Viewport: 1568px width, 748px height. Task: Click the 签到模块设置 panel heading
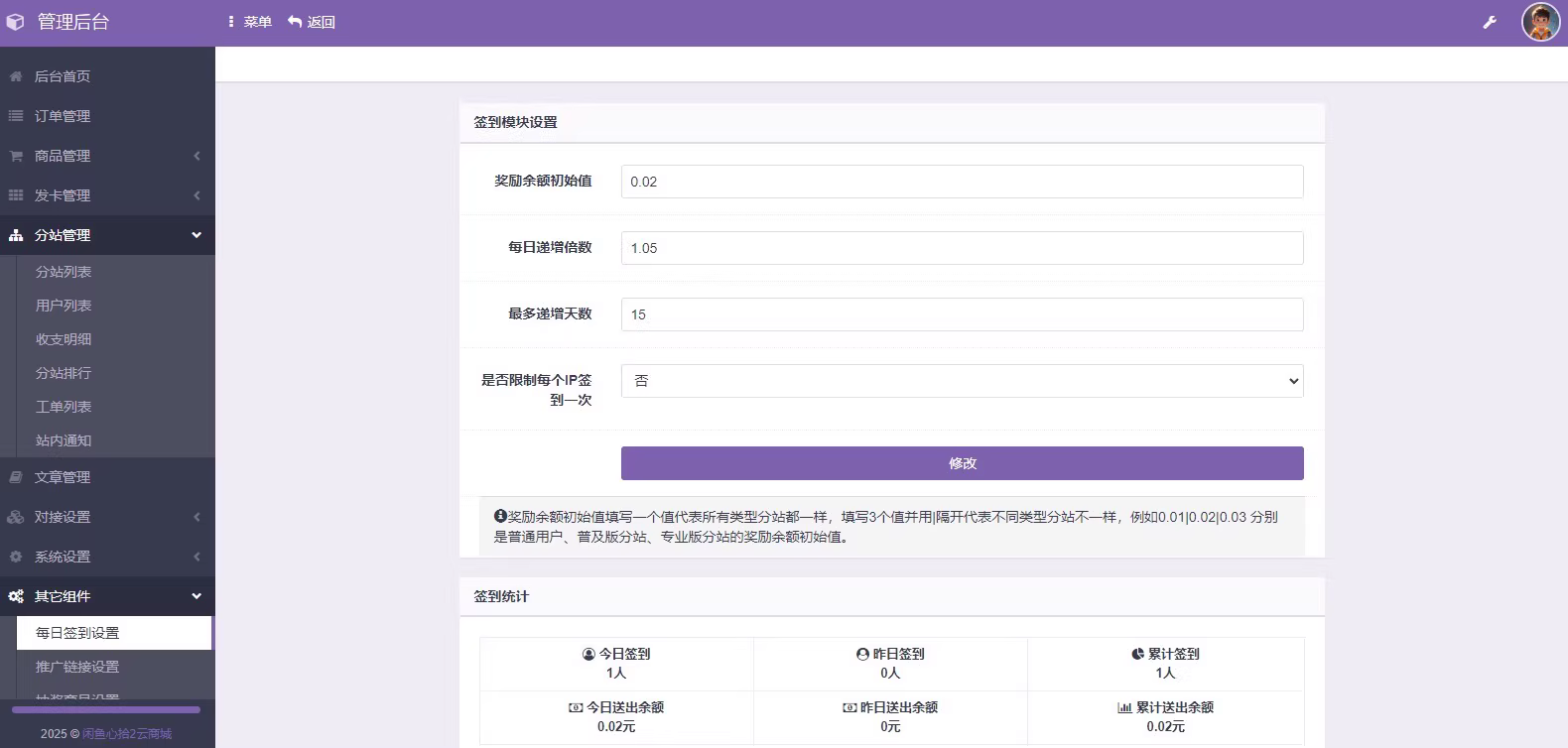515,122
